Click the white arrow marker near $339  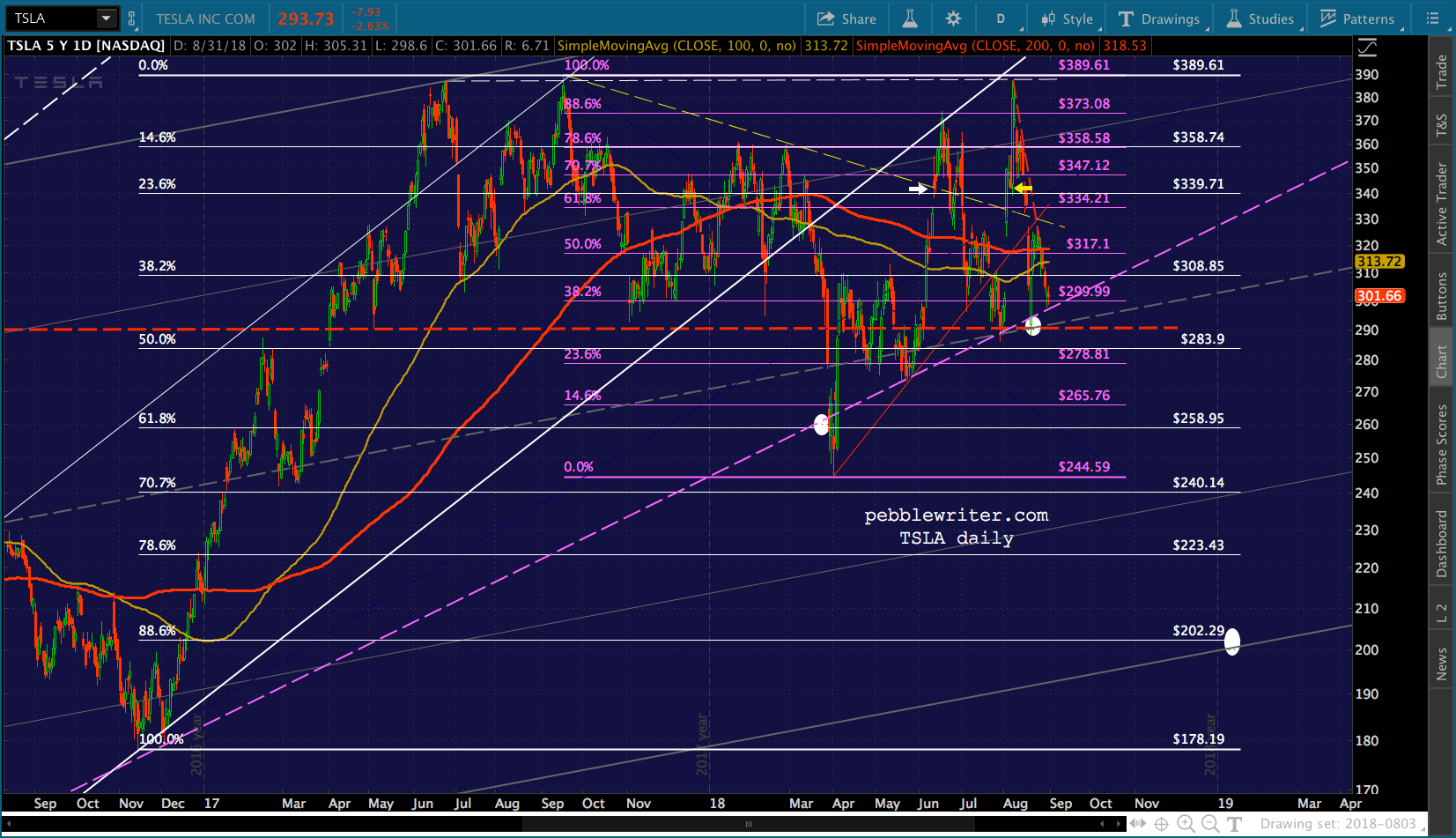click(918, 189)
